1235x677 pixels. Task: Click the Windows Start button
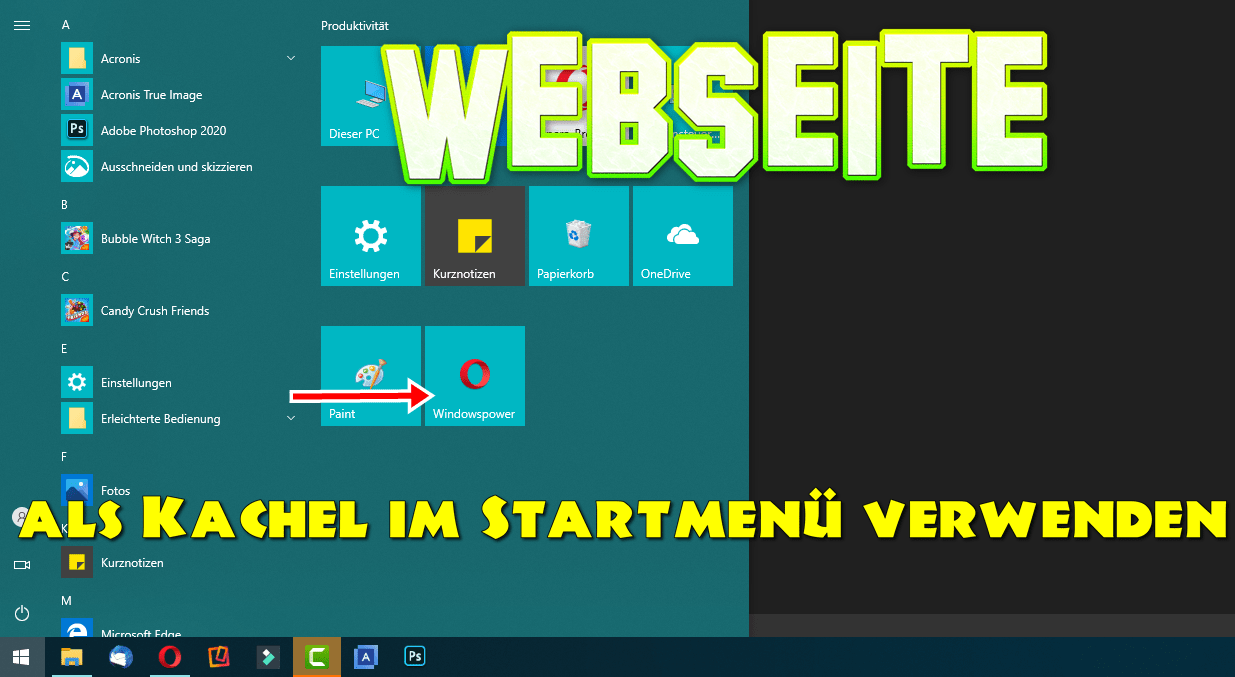click(21, 657)
